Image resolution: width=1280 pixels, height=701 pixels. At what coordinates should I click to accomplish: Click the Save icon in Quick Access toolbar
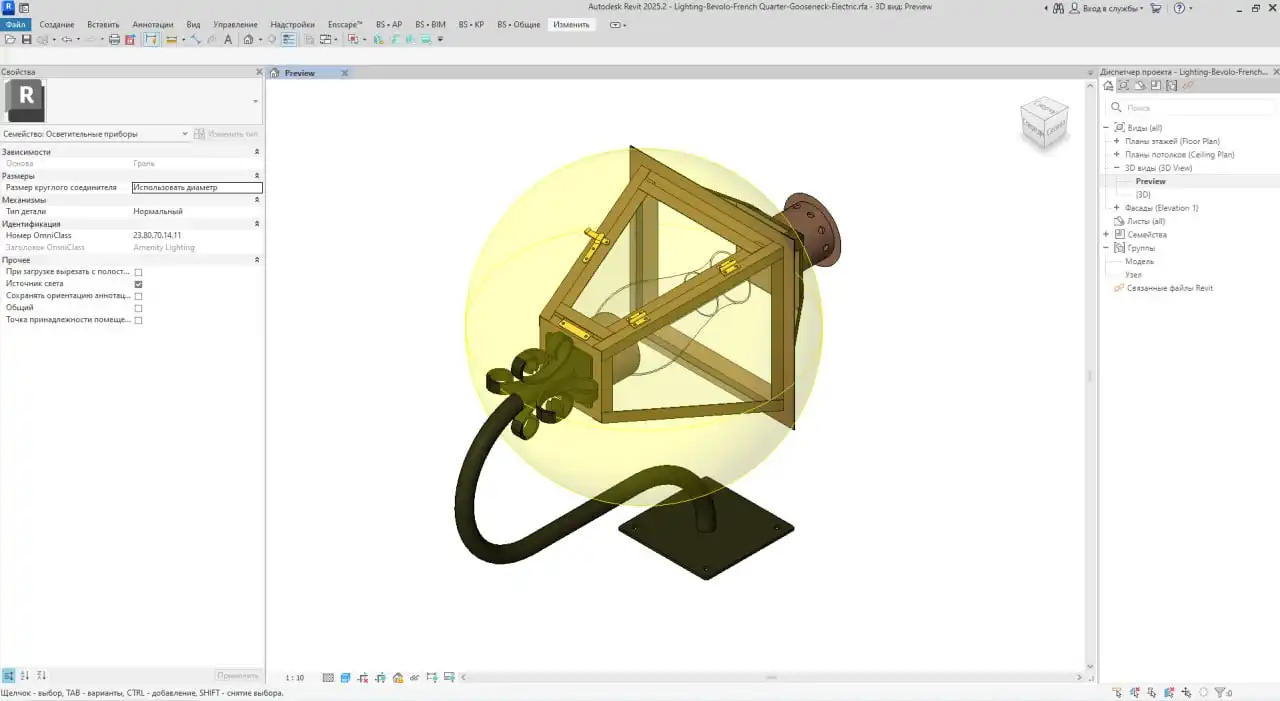[x=26, y=39]
